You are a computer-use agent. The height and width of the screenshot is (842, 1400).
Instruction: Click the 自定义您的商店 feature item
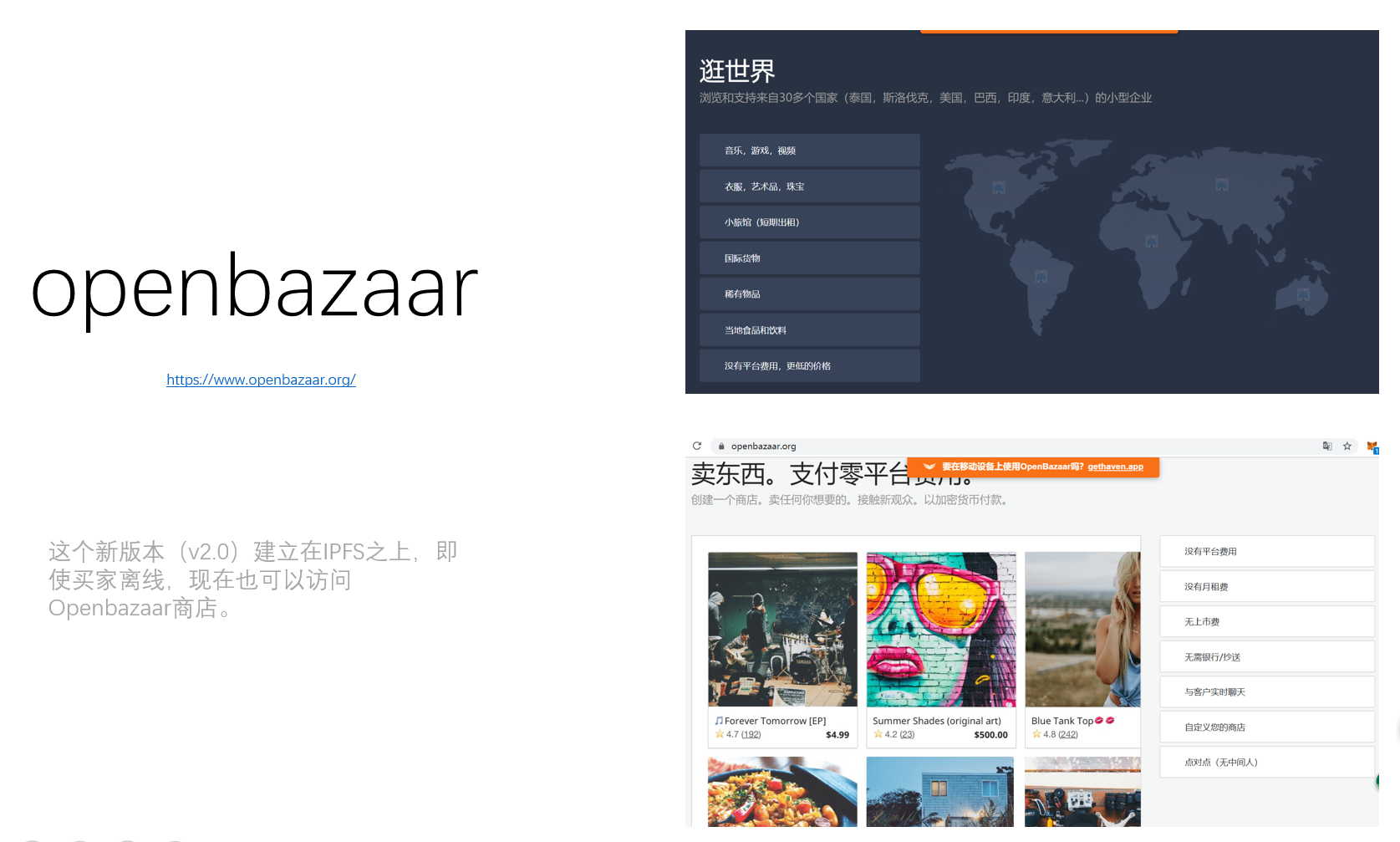1267,727
